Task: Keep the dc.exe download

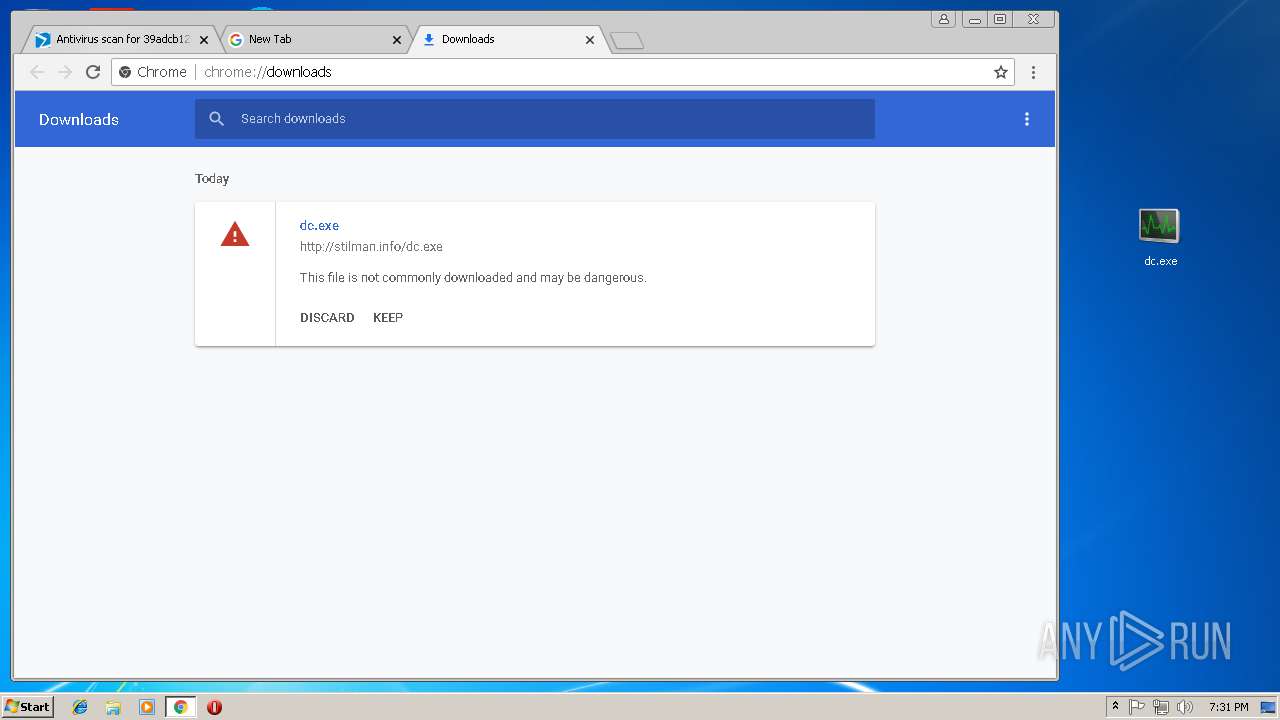Action: coord(388,317)
